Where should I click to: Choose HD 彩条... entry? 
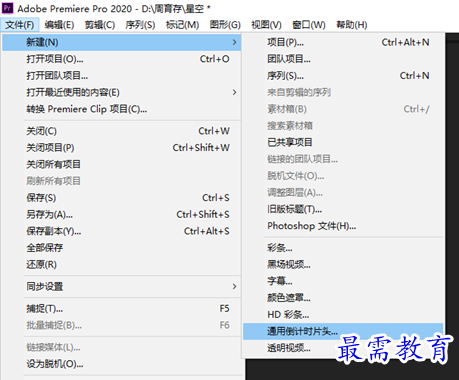[x=343, y=314]
